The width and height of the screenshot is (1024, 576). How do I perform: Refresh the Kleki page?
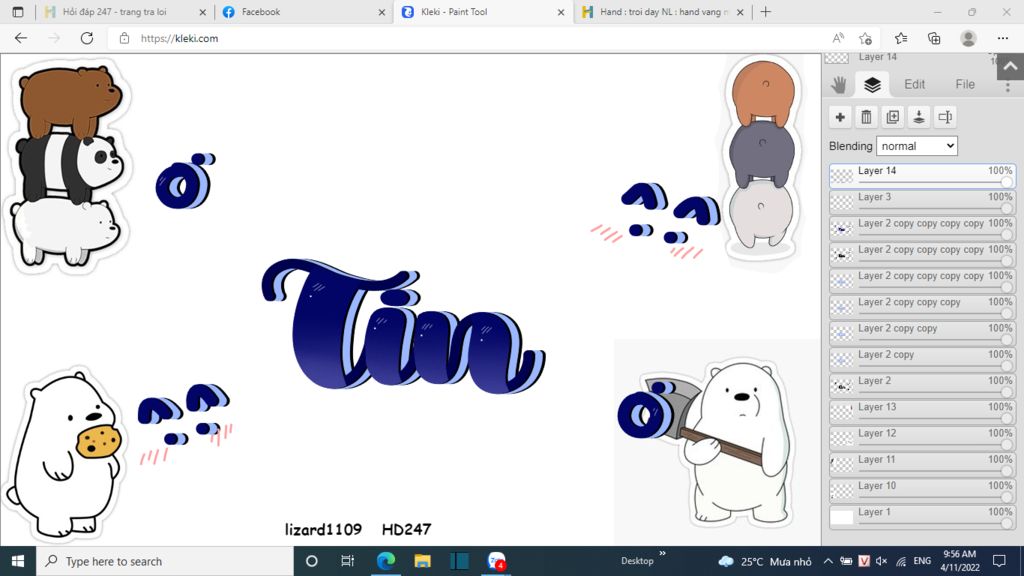pyautogui.click(x=87, y=39)
